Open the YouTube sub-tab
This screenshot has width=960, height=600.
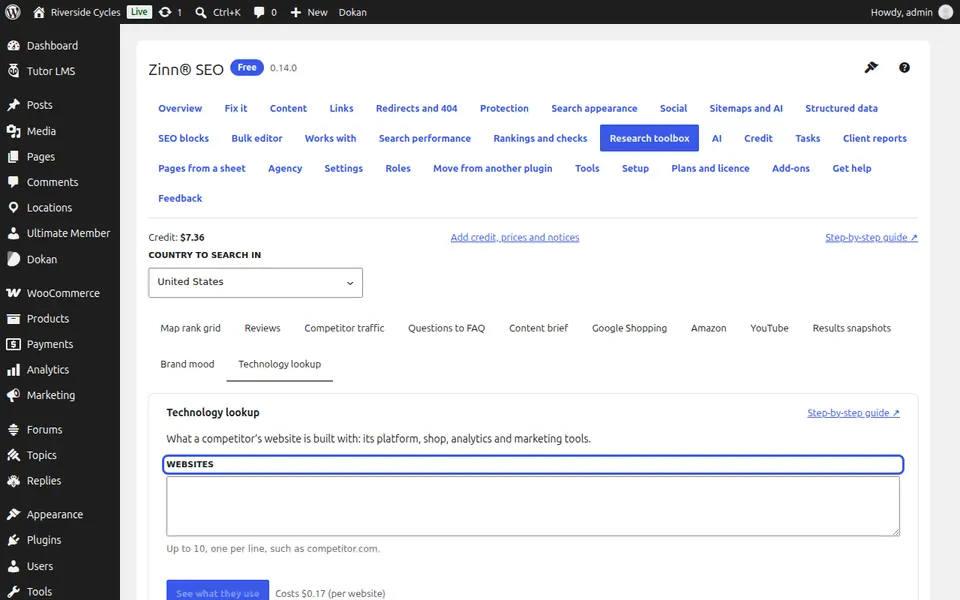coord(769,328)
